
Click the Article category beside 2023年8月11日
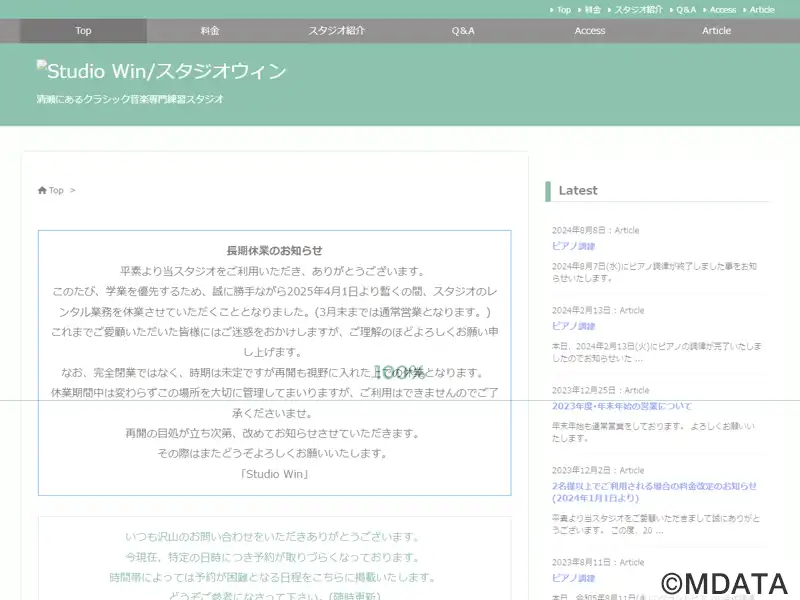(632, 562)
